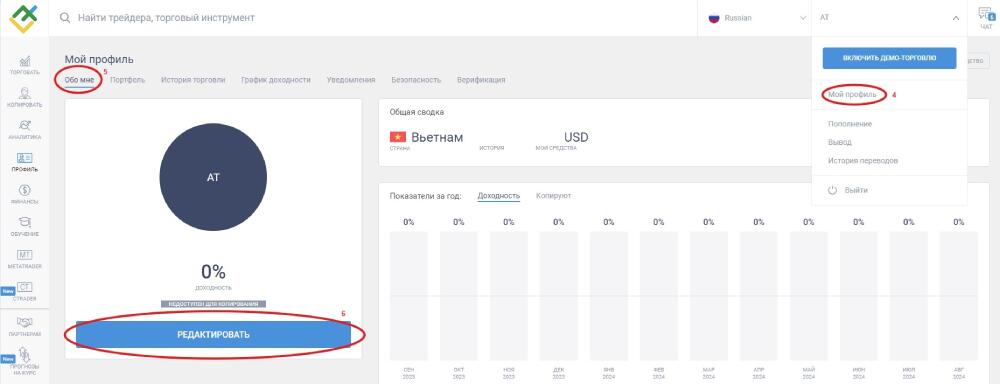The width and height of the screenshot is (1000, 384).
Task: Click the 0% доходность value under the avatar
Action: pyautogui.click(x=213, y=272)
